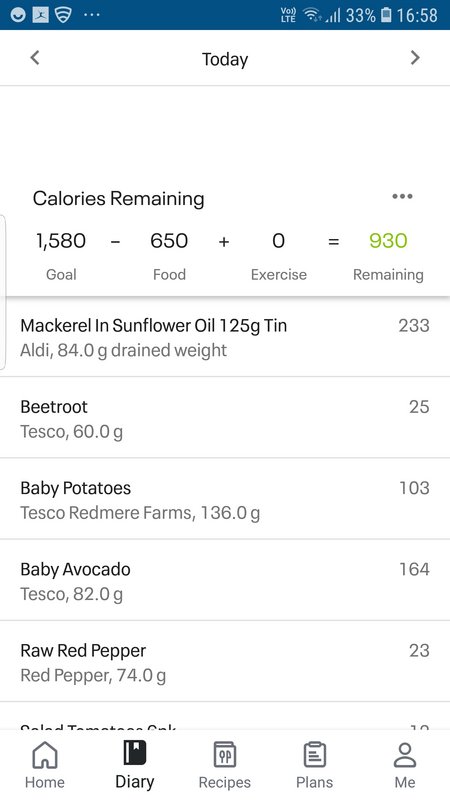Tap the 650 Food calories value
This screenshot has height=800, width=450.
tap(169, 241)
